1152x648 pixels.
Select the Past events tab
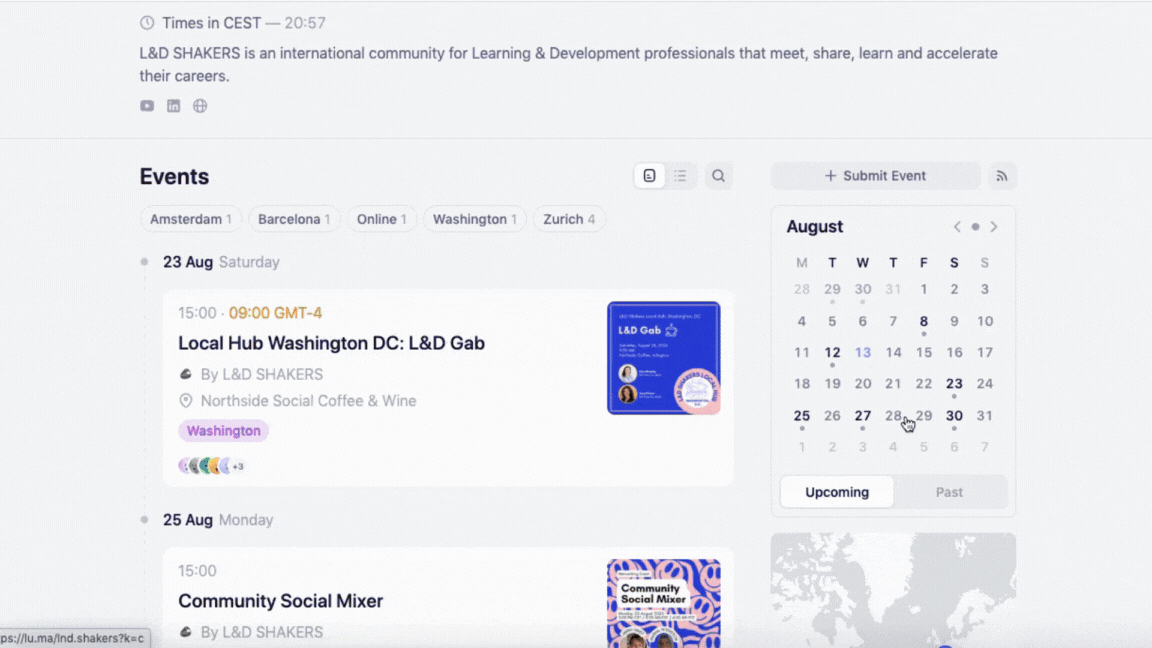(949, 492)
